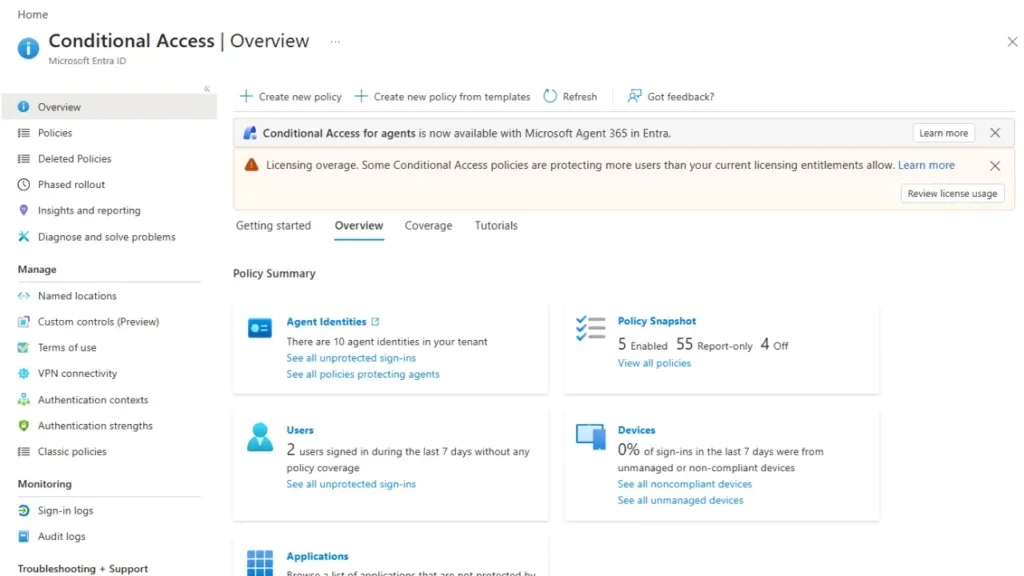The height and width of the screenshot is (576, 1024).
Task: Click the Users heading link
Action: (x=300, y=430)
